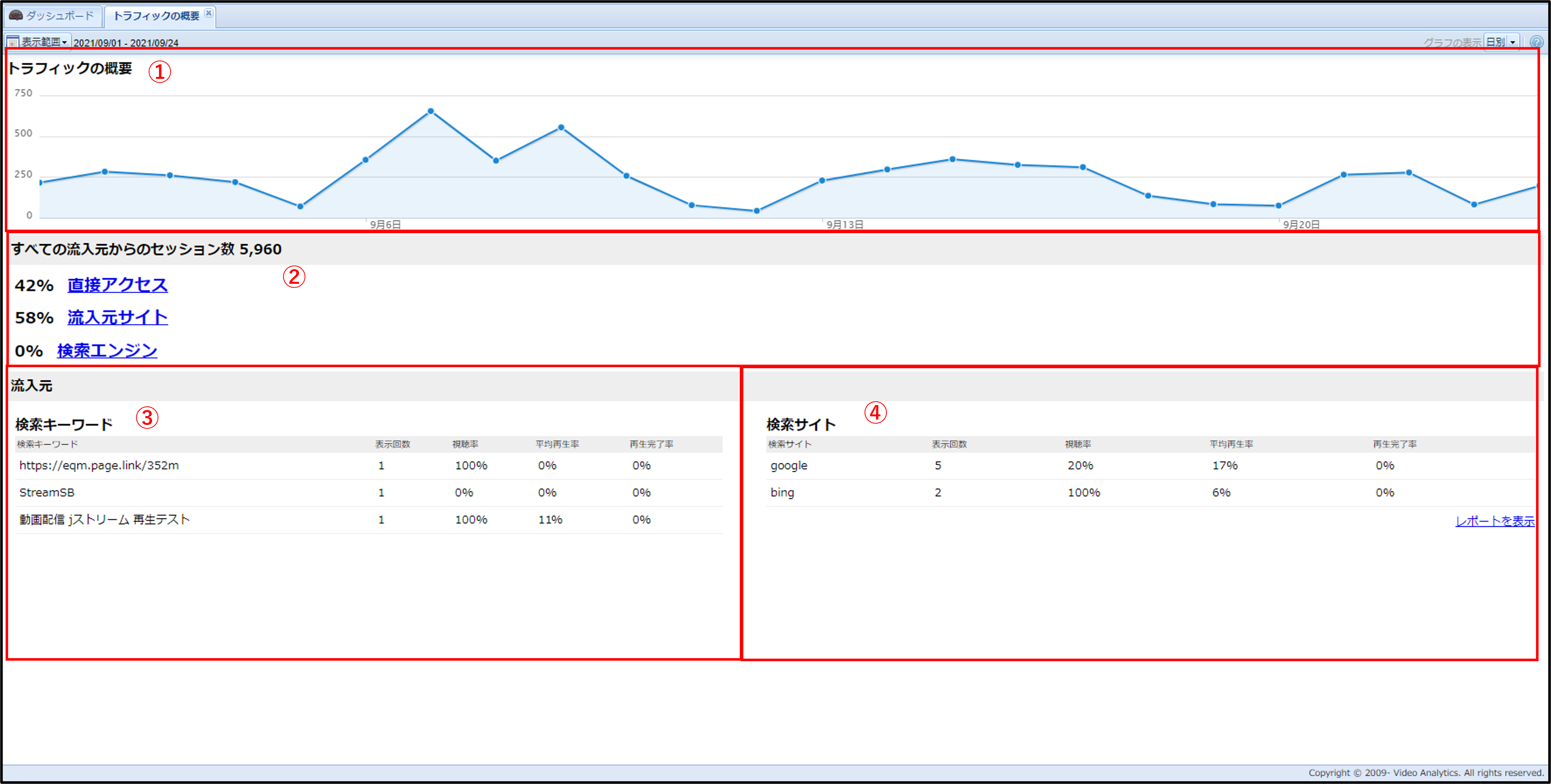Viewport: 1551px width, 784px height.
Task: Click the large 検索サイト table title
Action: pyautogui.click(x=801, y=424)
